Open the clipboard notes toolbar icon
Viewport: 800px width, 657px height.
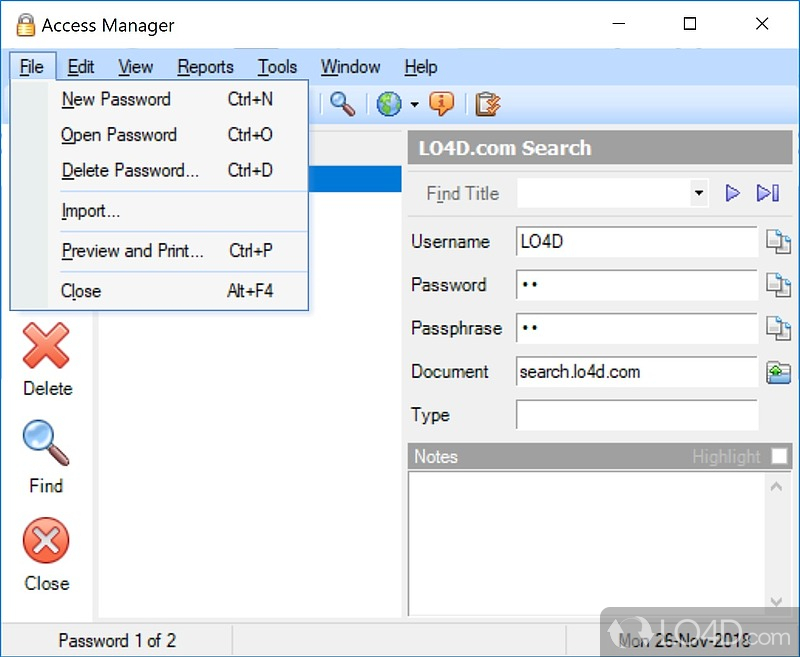[x=487, y=104]
